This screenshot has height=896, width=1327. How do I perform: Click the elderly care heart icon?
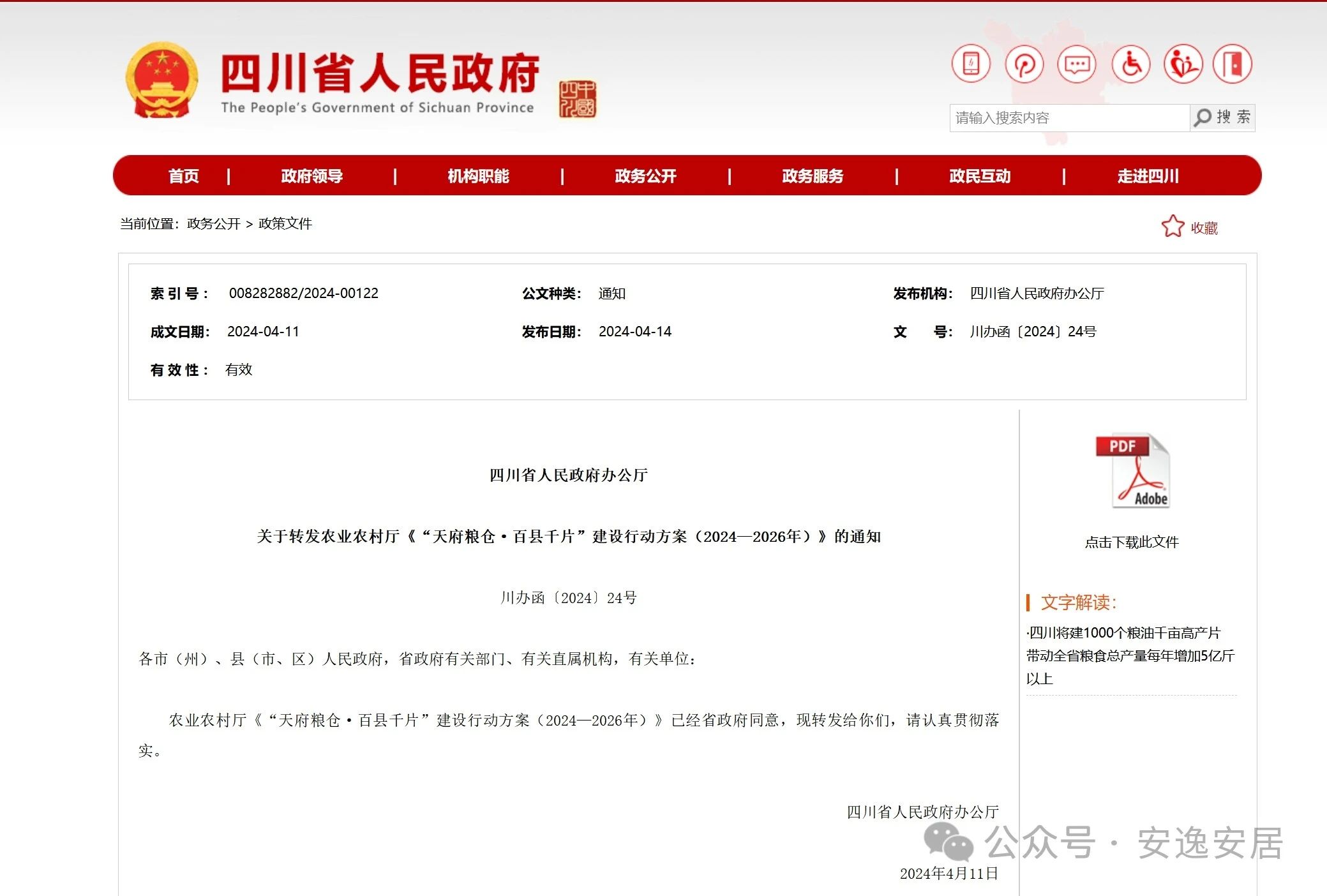point(1182,64)
